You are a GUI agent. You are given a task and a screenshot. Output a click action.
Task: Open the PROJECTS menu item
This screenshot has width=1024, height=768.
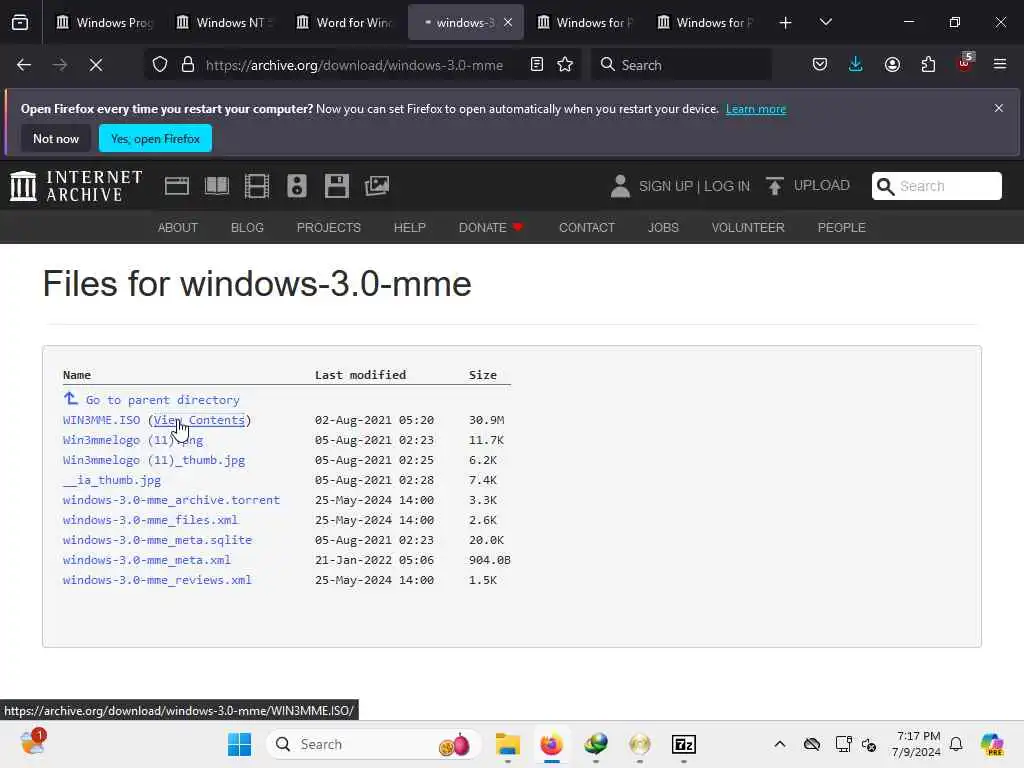[328, 227]
